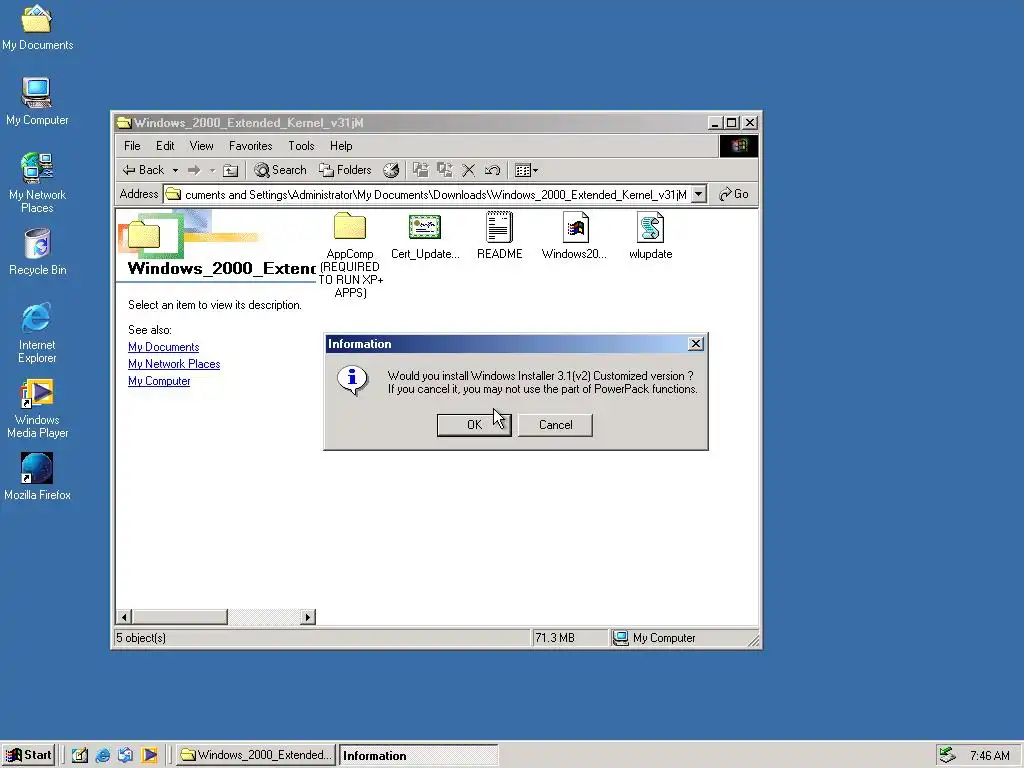Click the horizontal scrollbar thumb

180,616
